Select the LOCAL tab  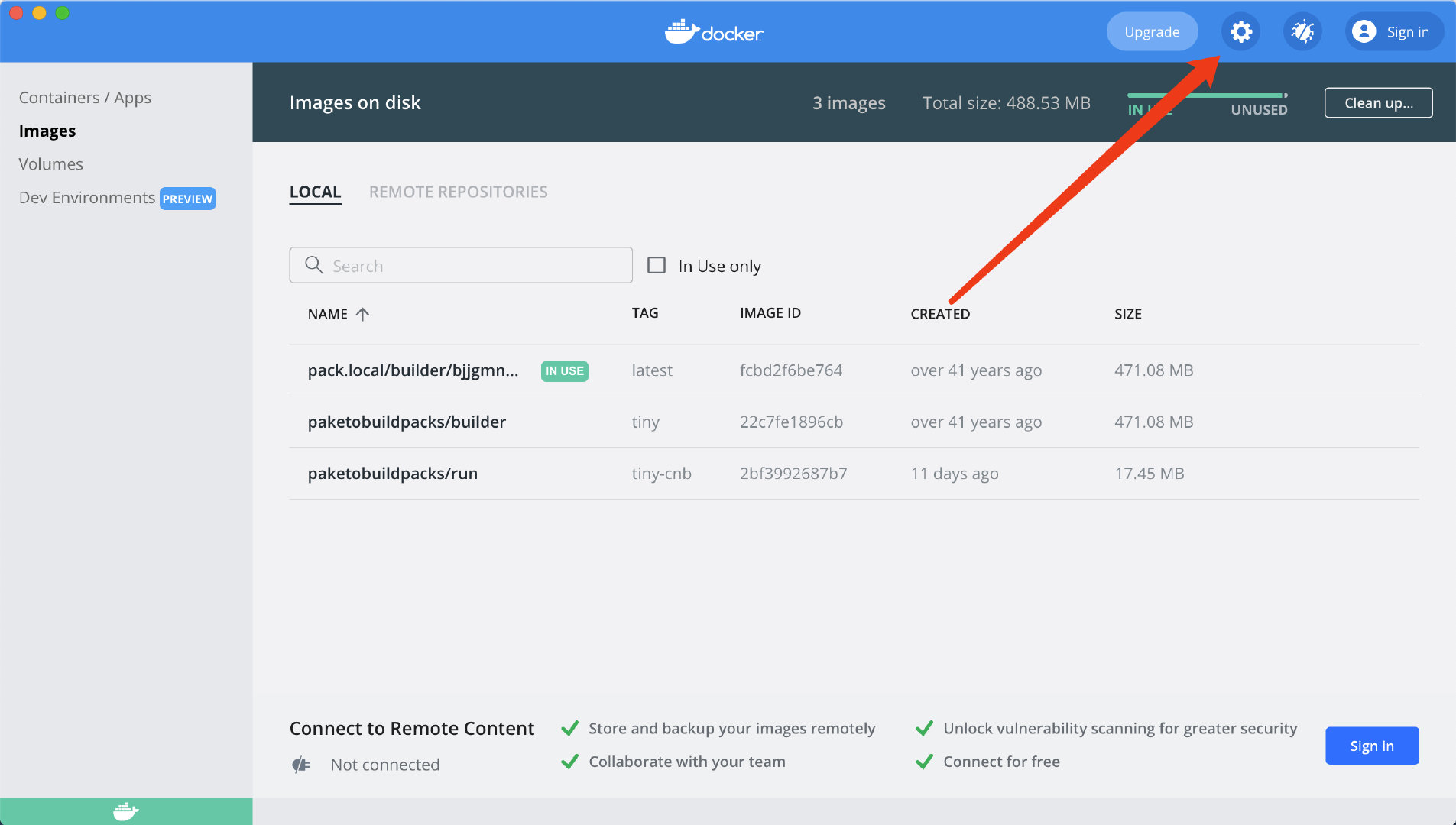pos(315,192)
